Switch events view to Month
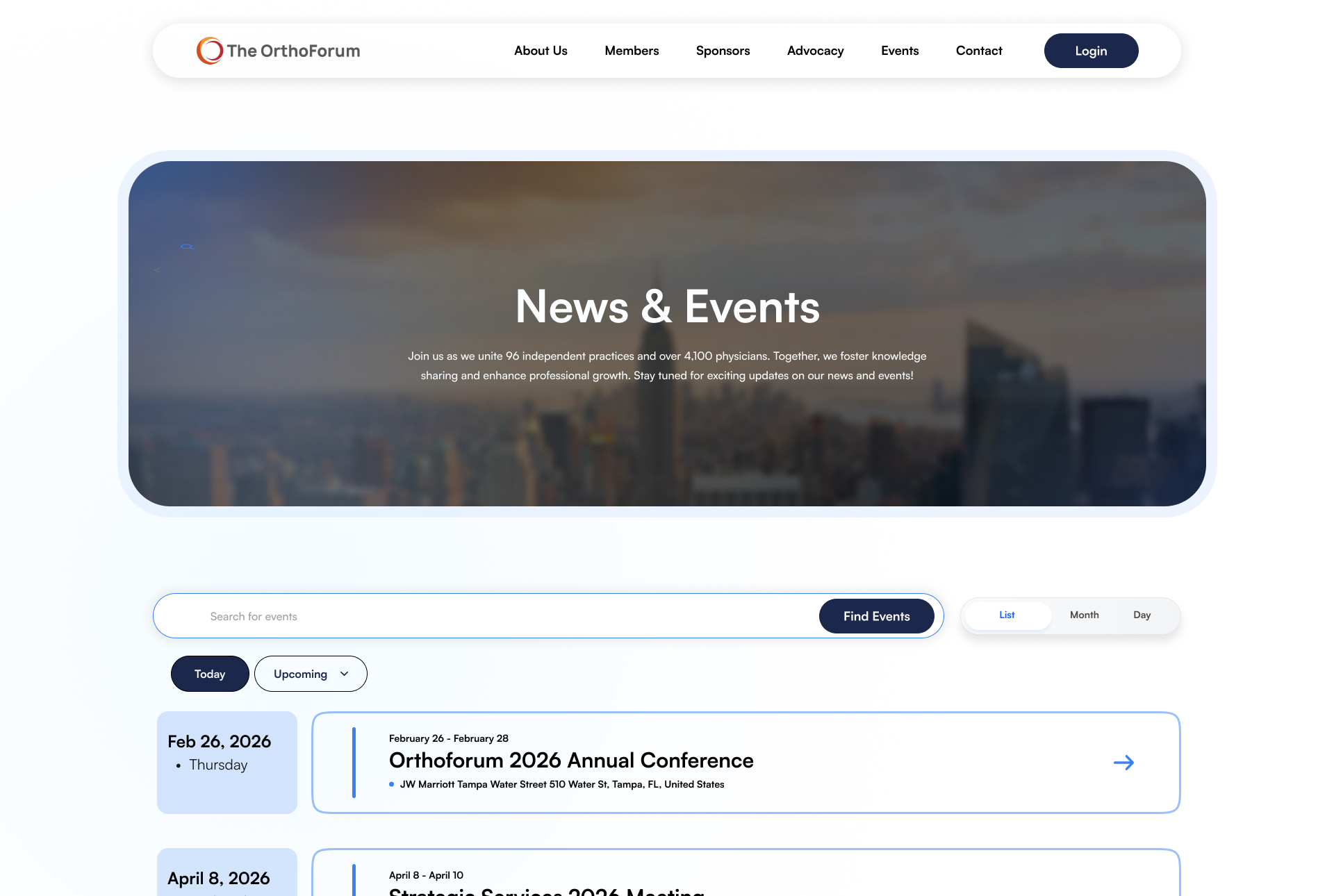 coord(1084,615)
